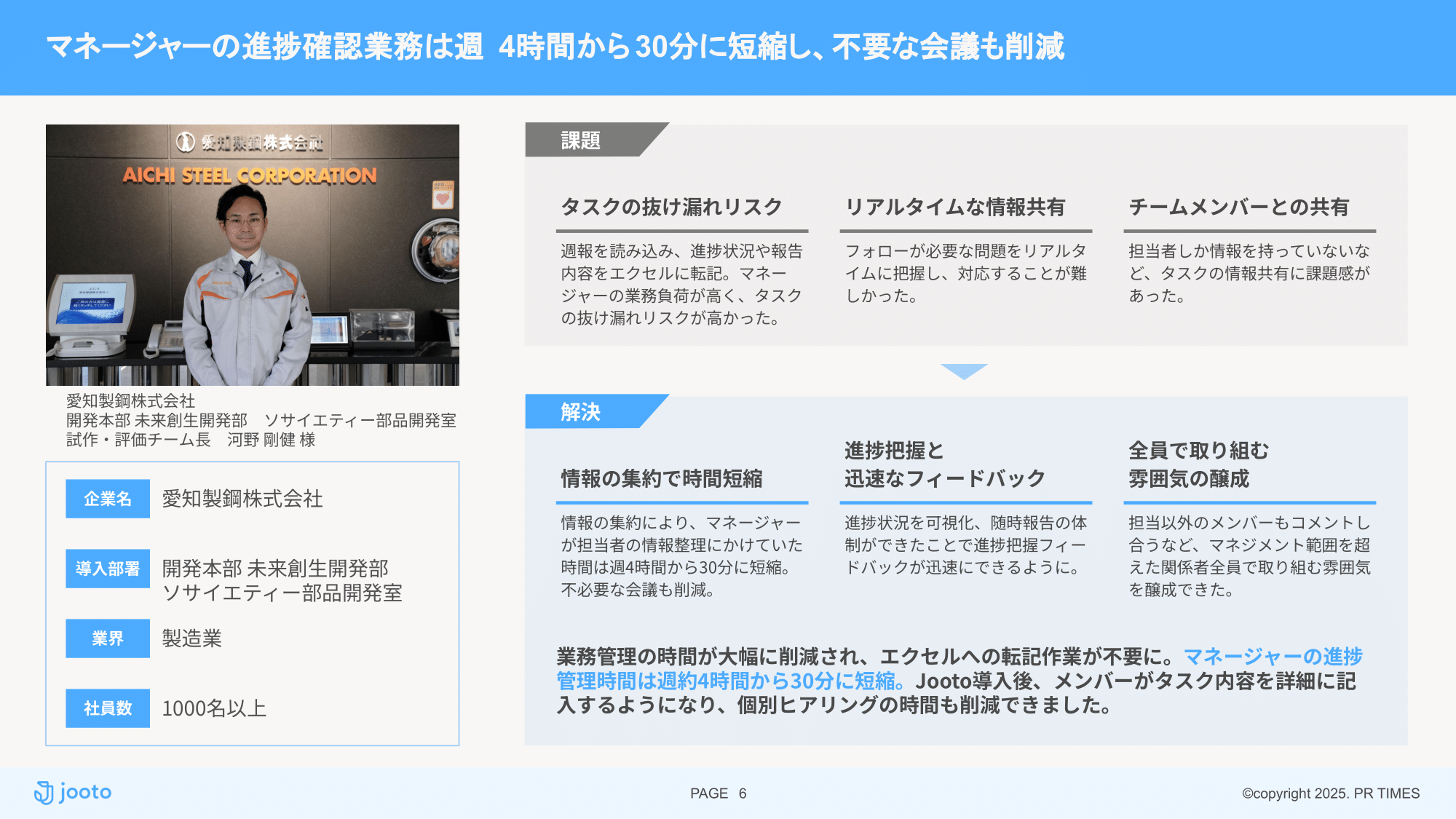Click the Jooto logo in footer
This screenshot has height=819, width=1456.
73,792
